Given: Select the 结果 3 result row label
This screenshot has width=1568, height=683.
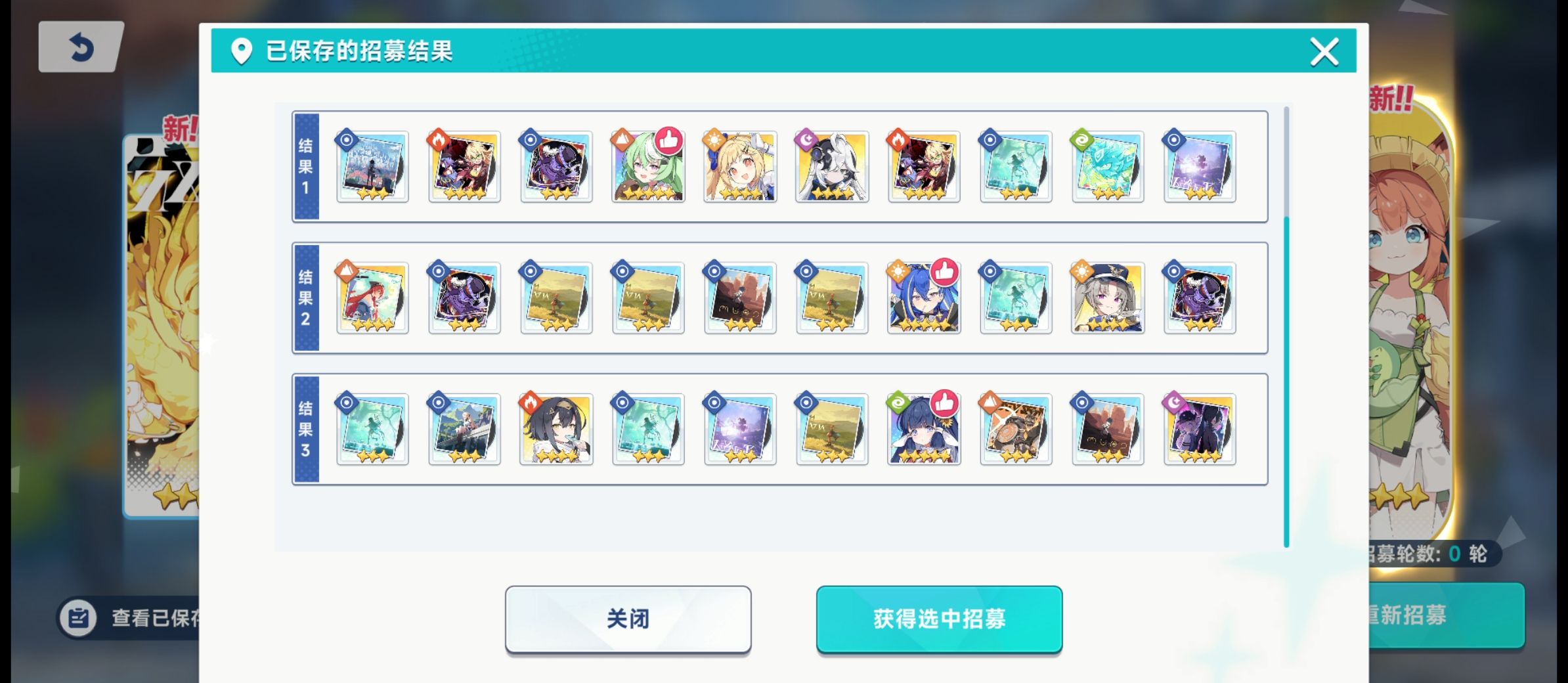Looking at the screenshot, I should click(x=307, y=429).
